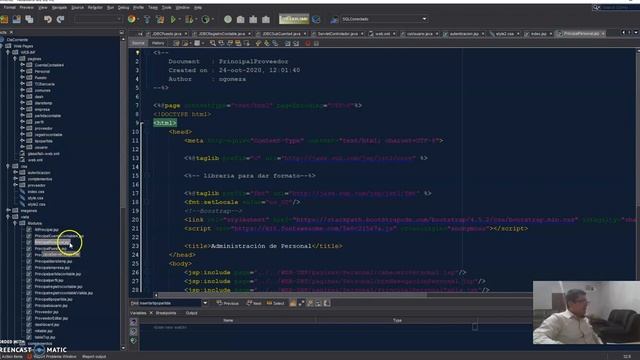Open the Navigate menu
The image size is (640, 360).
[x=59, y=7]
